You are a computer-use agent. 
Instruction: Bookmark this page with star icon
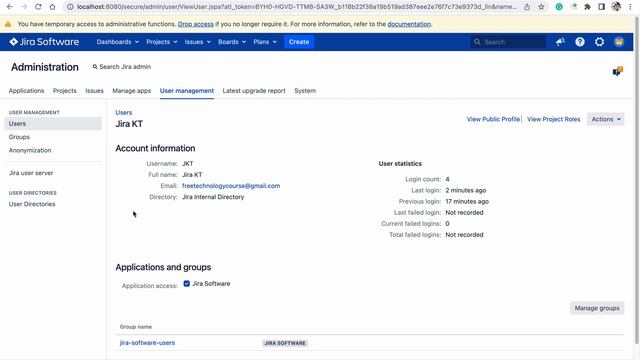point(541,7)
